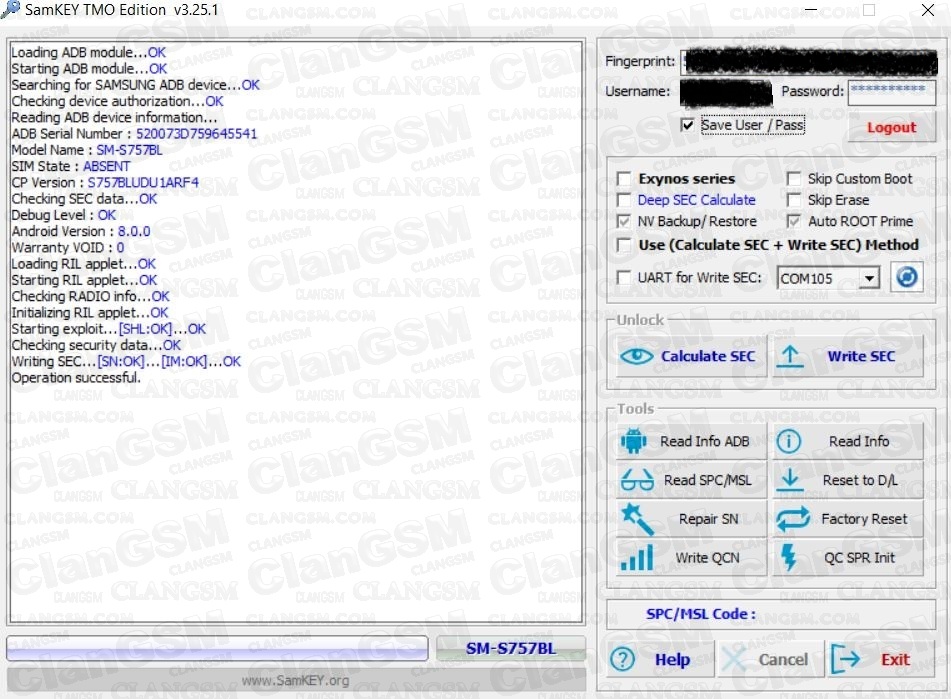Select the 'Starting exploit...' log line
Viewport: 951px width, 699px height.
(109, 329)
